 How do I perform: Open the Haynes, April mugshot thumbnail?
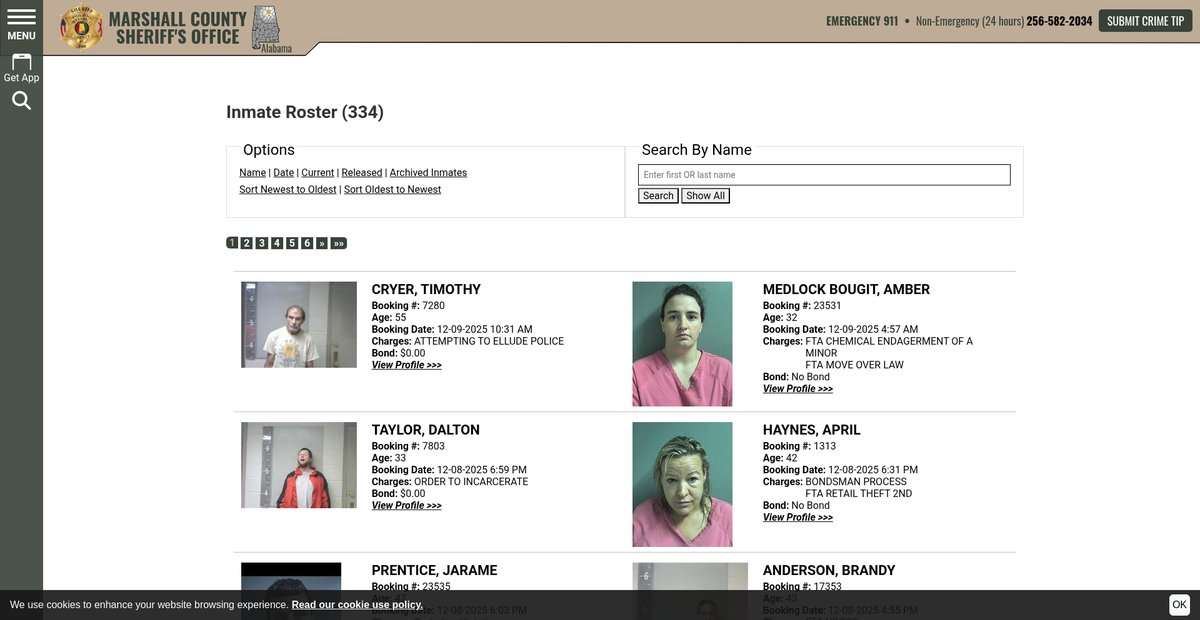click(x=682, y=484)
